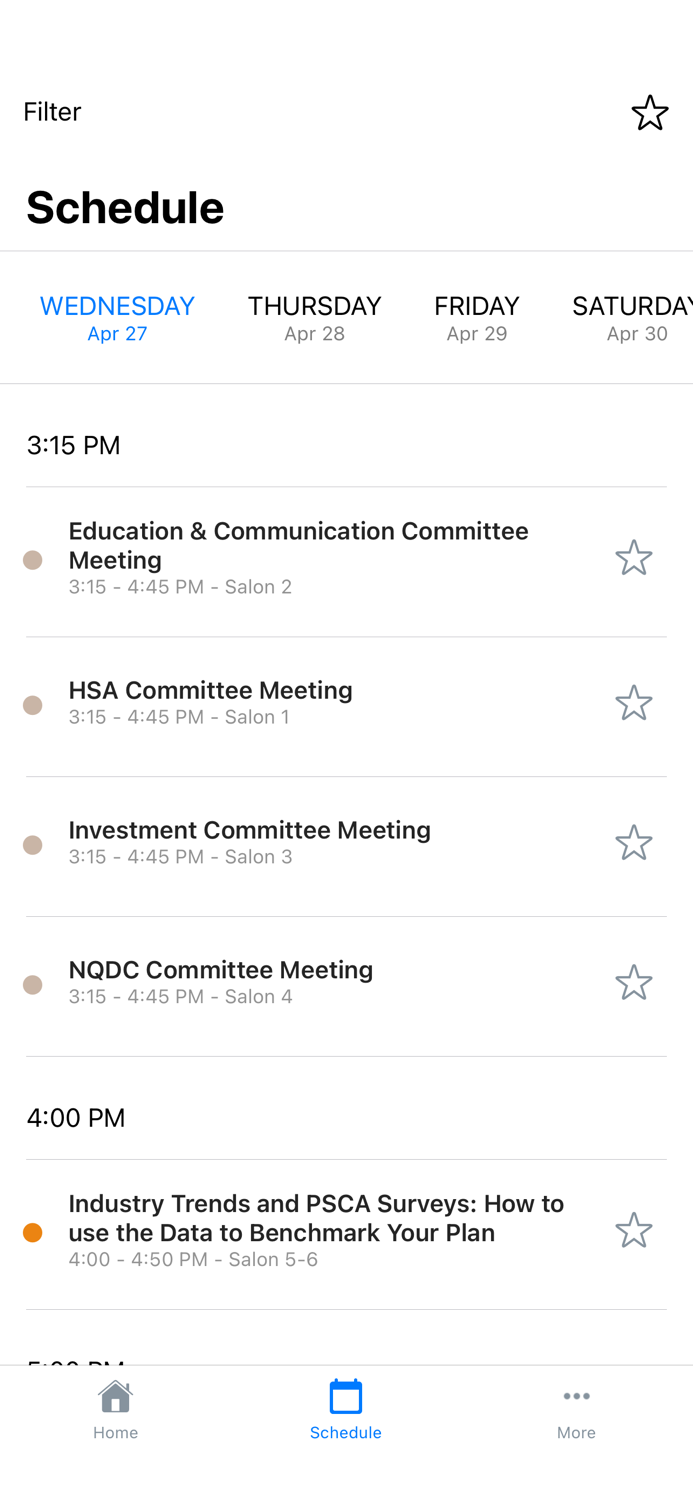The width and height of the screenshot is (693, 1500).
Task: Switch to the Thursday Apr 28 tab
Action: tap(314, 317)
